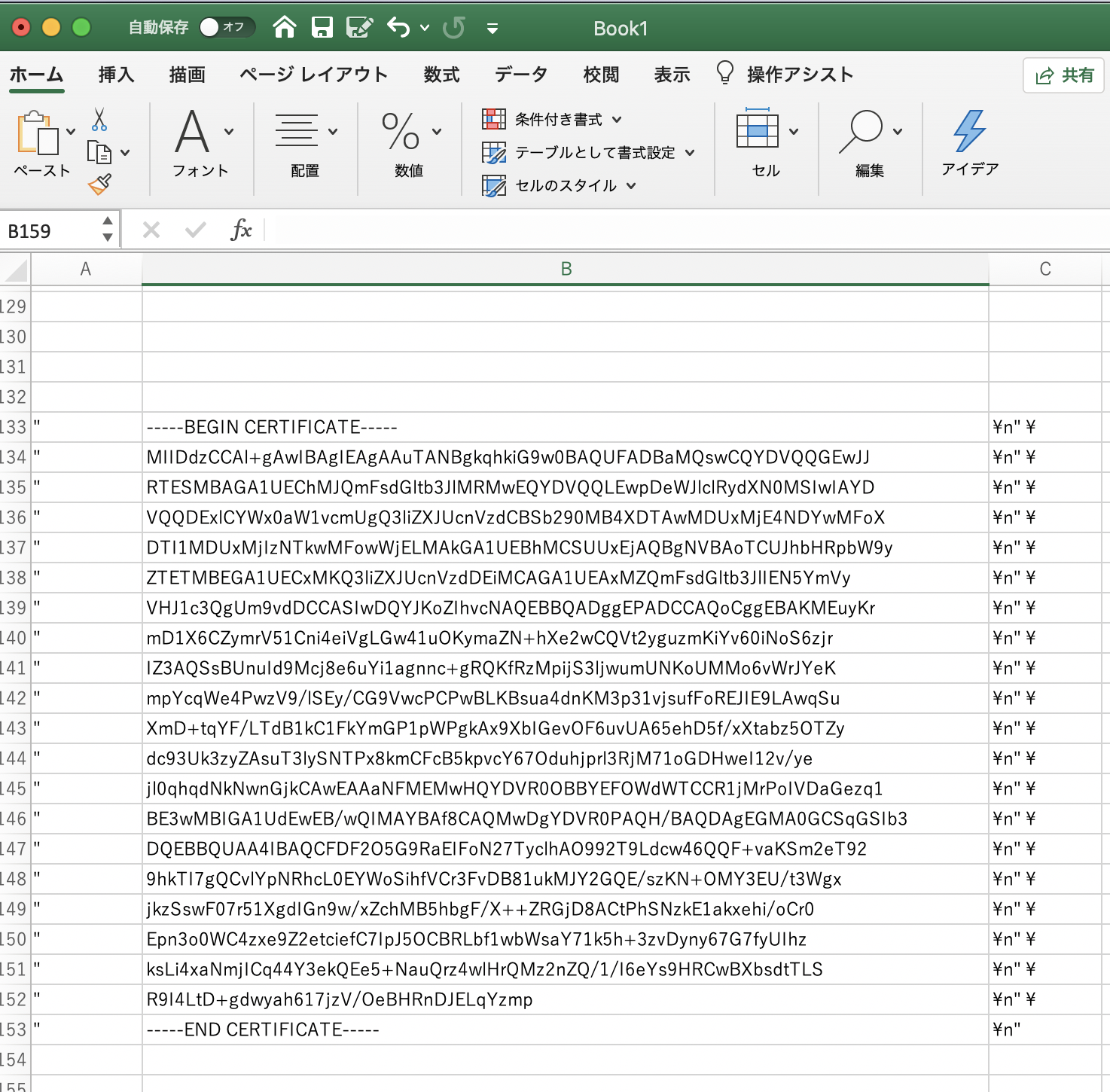The height and width of the screenshot is (1092, 1110).
Task: Click cell starting with 'BE3wMBIGA1UdEwEB/wQIMAYBAf8C'
Action: 566,819
